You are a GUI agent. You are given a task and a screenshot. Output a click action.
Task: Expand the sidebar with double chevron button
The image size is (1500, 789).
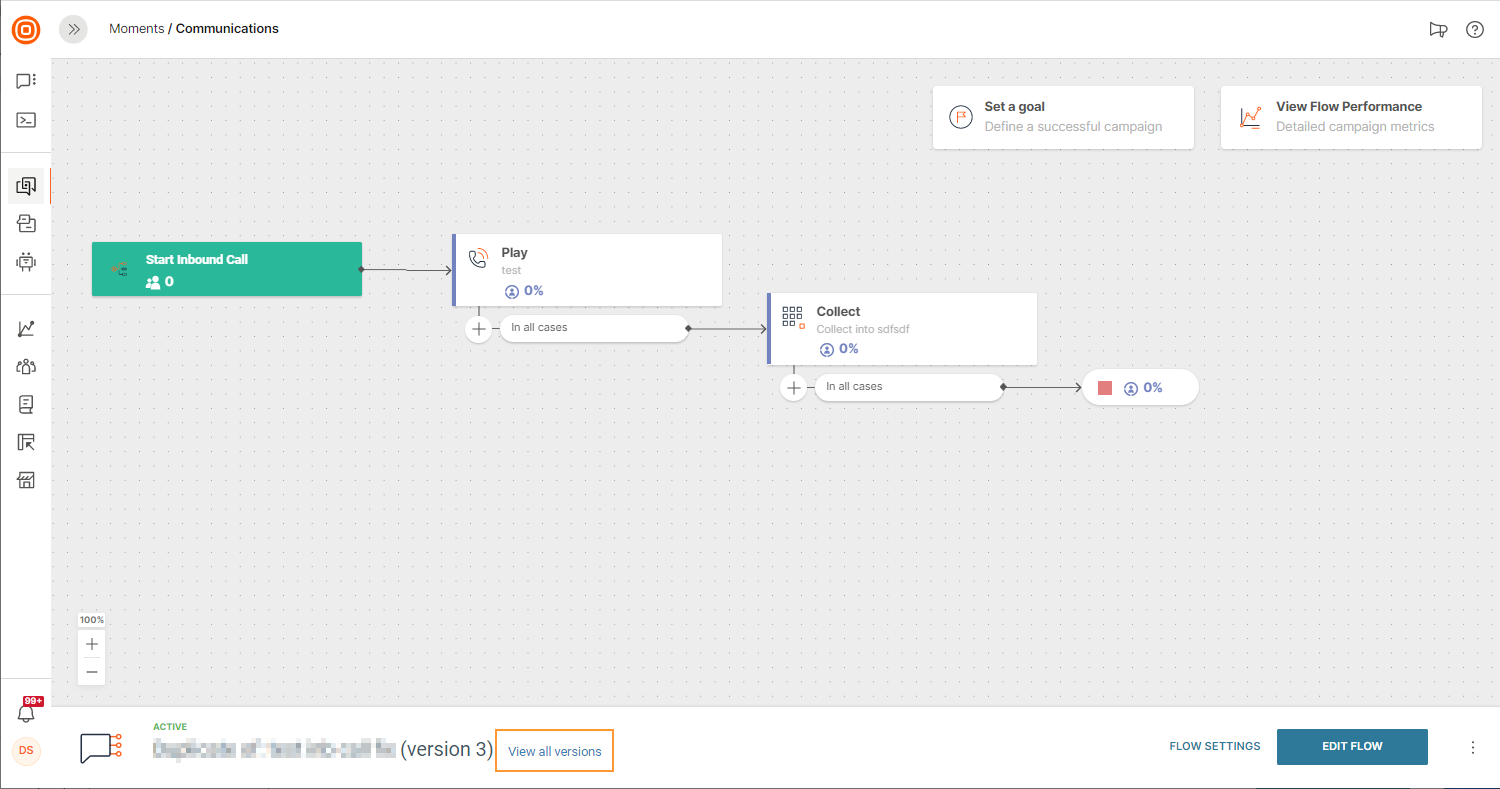pos(74,29)
